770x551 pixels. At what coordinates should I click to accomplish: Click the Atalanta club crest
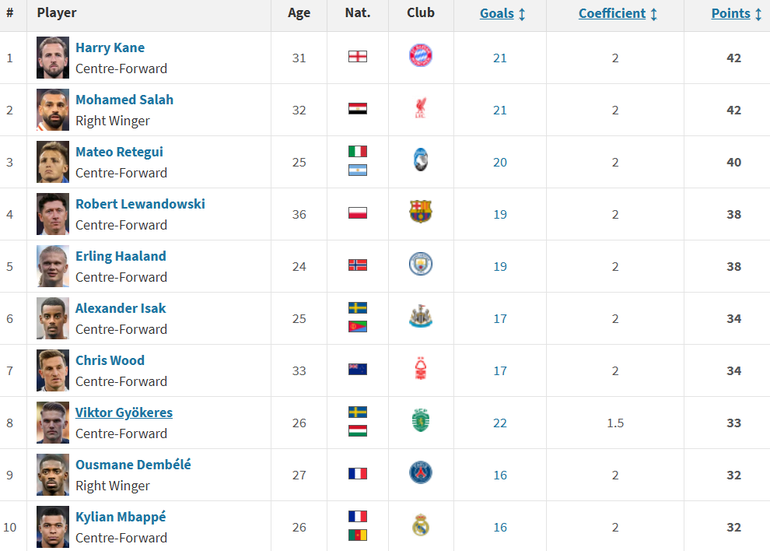[x=420, y=160]
